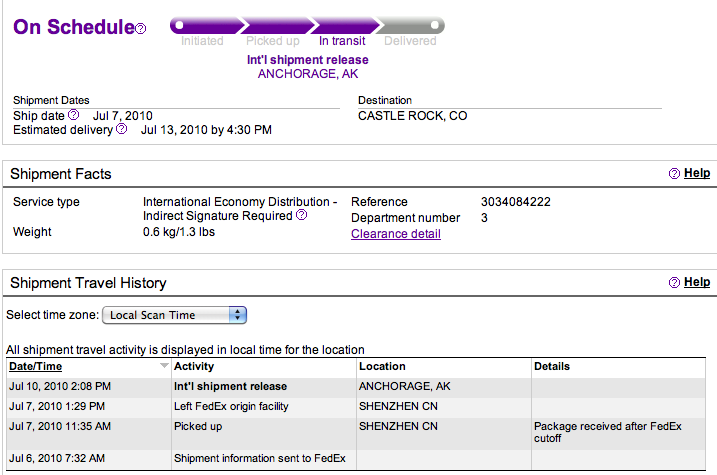Click question icon in Shipment Facts header
The width and height of the screenshot is (717, 475).
(674, 174)
